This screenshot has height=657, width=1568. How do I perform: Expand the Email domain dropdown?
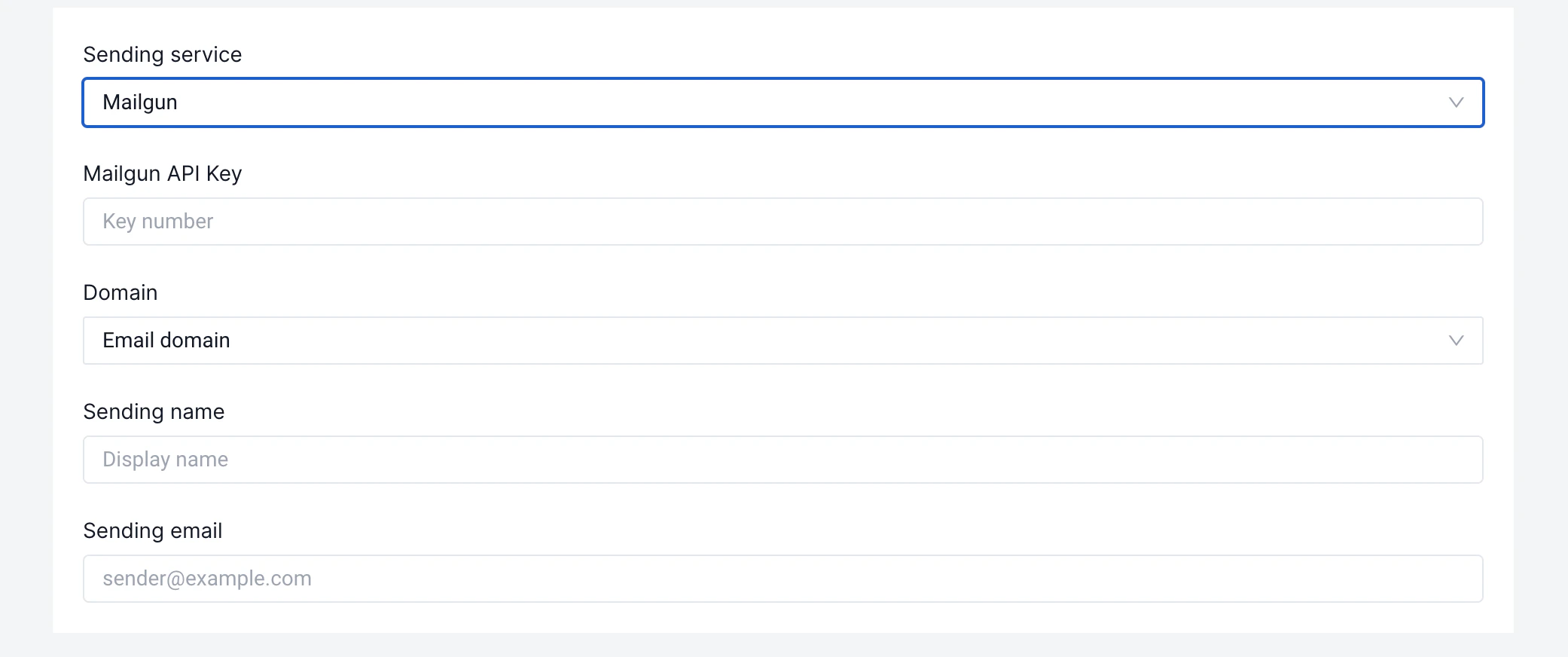pyautogui.click(x=783, y=341)
